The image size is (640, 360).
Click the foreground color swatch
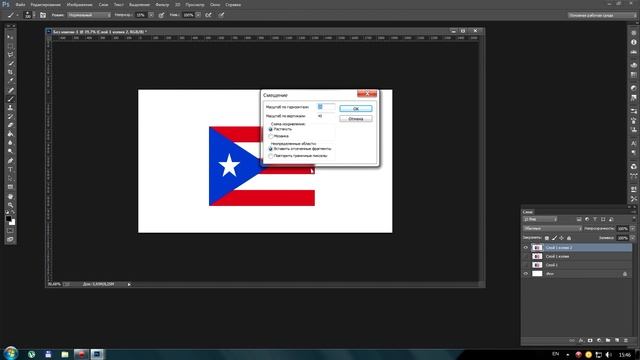[x=9, y=219]
